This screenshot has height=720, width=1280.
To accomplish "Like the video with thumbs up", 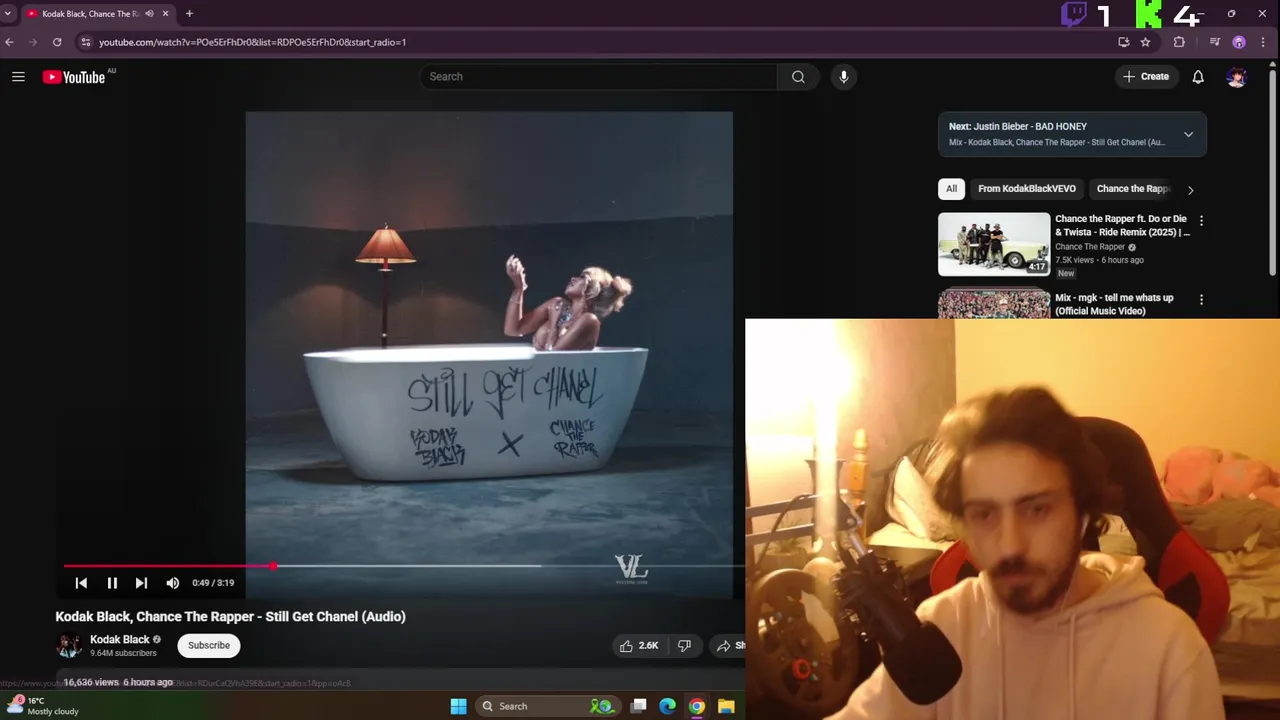I will coord(638,646).
